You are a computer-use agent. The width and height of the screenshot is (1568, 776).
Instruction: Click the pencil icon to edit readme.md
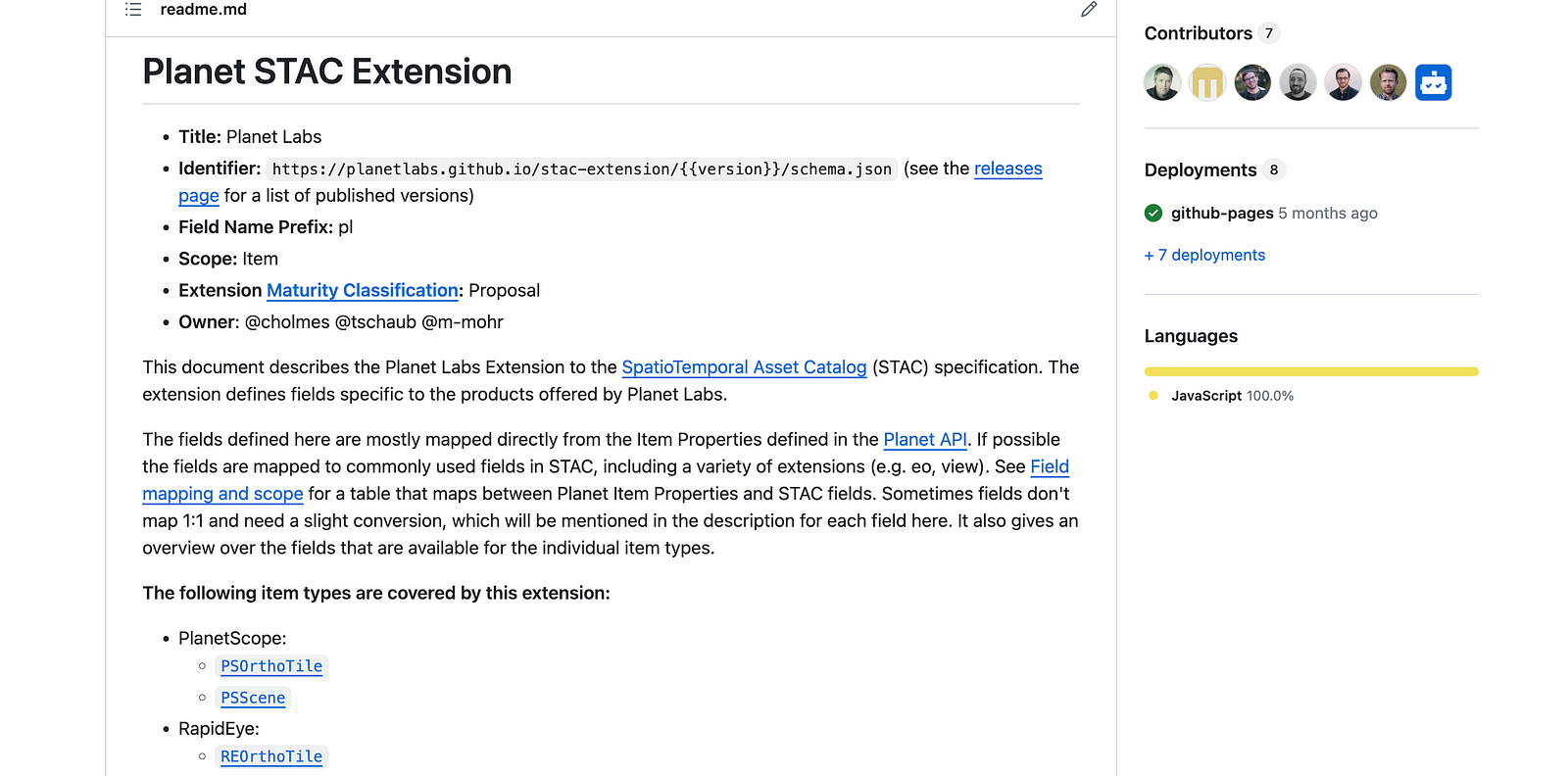tap(1088, 9)
